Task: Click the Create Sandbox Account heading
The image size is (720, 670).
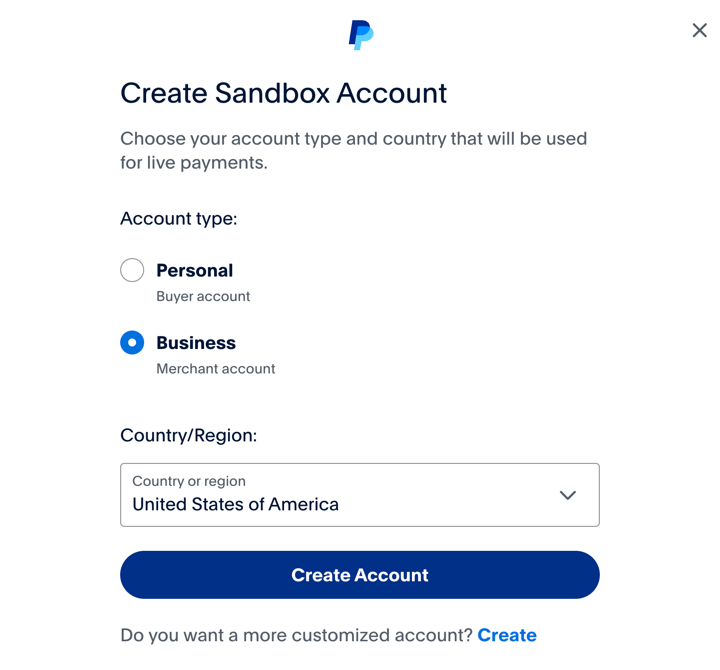Action: click(283, 93)
